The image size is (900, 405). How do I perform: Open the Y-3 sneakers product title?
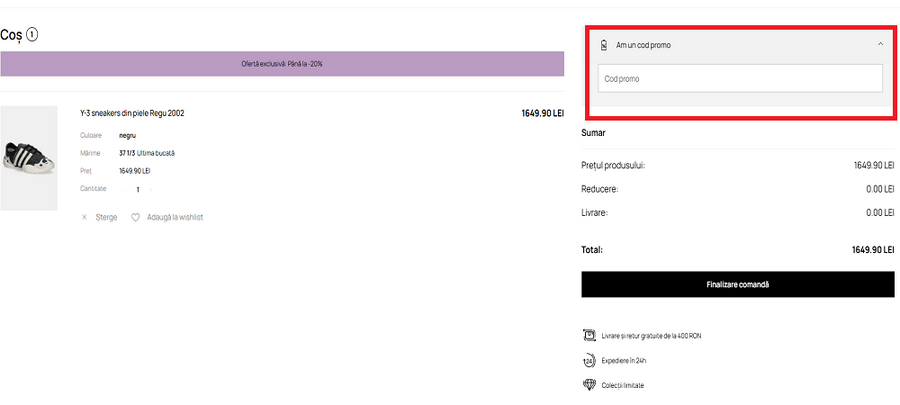click(x=132, y=113)
